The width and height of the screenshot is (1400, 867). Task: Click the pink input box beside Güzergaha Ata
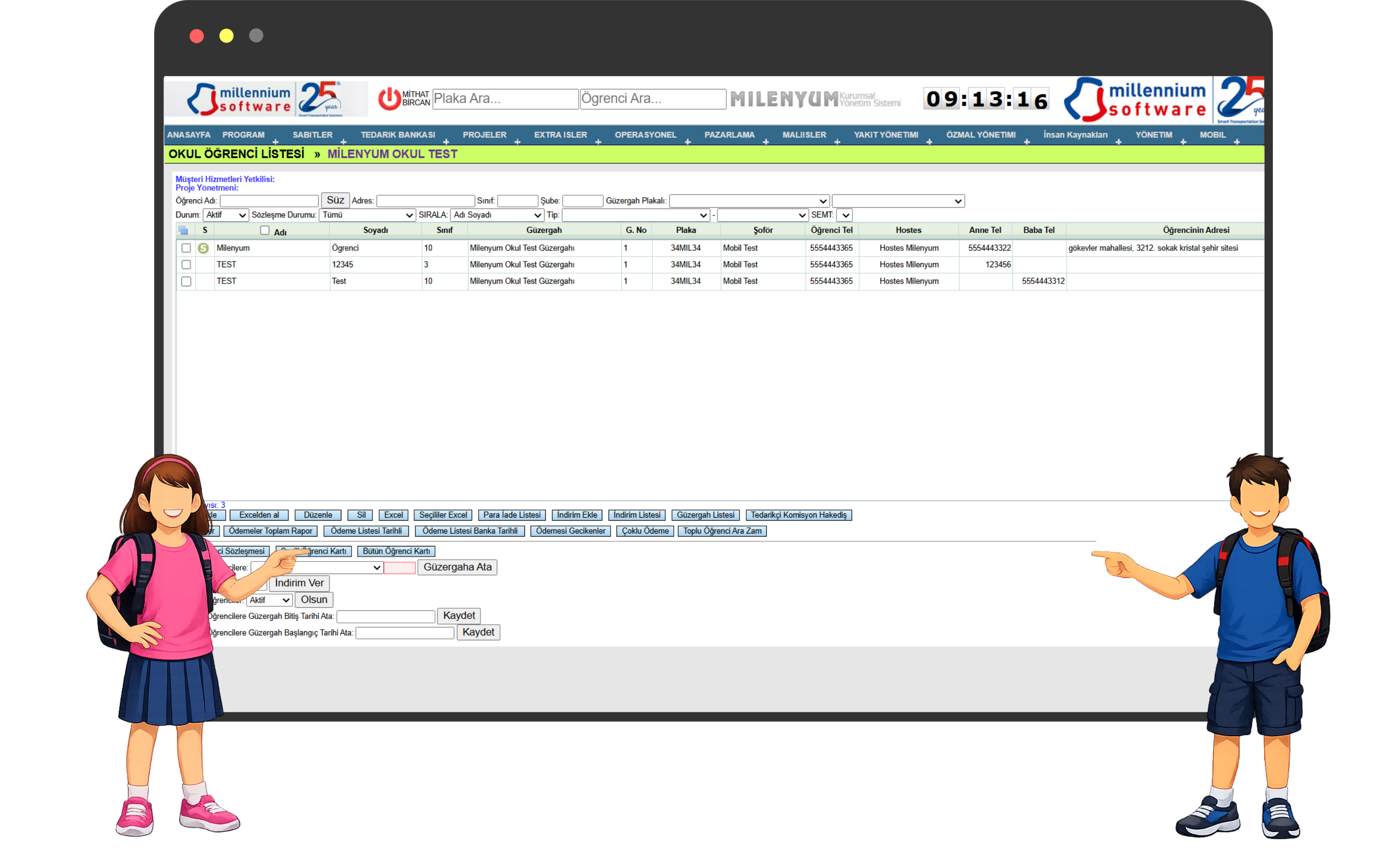[x=400, y=568]
